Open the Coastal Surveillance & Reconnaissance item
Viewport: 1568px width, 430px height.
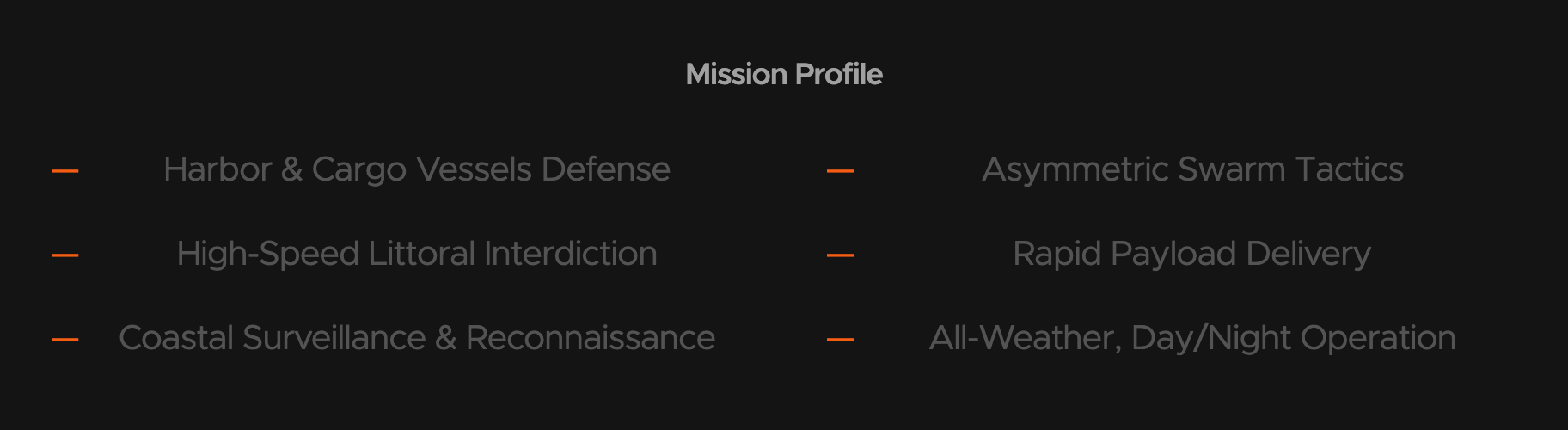coord(416,338)
